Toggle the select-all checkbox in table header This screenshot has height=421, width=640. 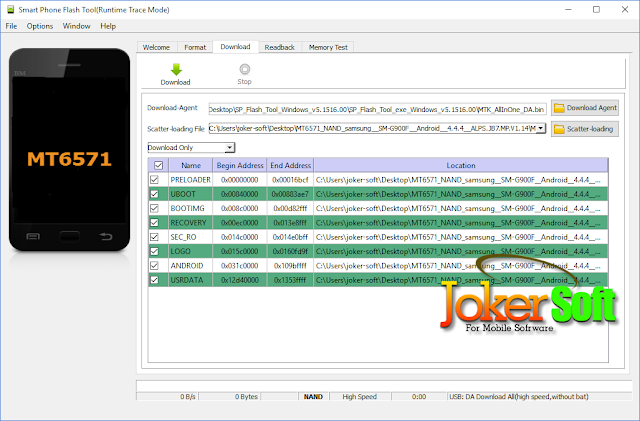pos(158,165)
